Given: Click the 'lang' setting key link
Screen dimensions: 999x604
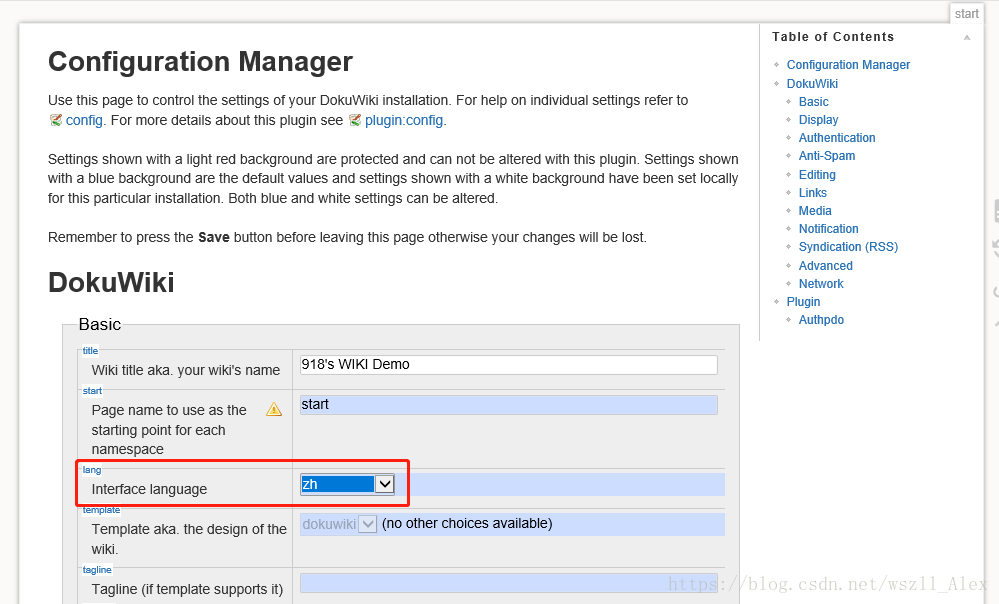Looking at the screenshot, I should coord(92,470).
